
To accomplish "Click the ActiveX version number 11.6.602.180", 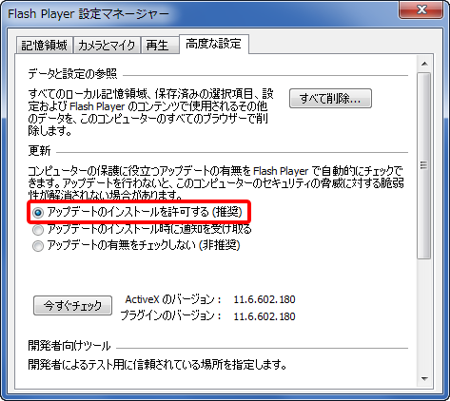I will coord(264,299).
